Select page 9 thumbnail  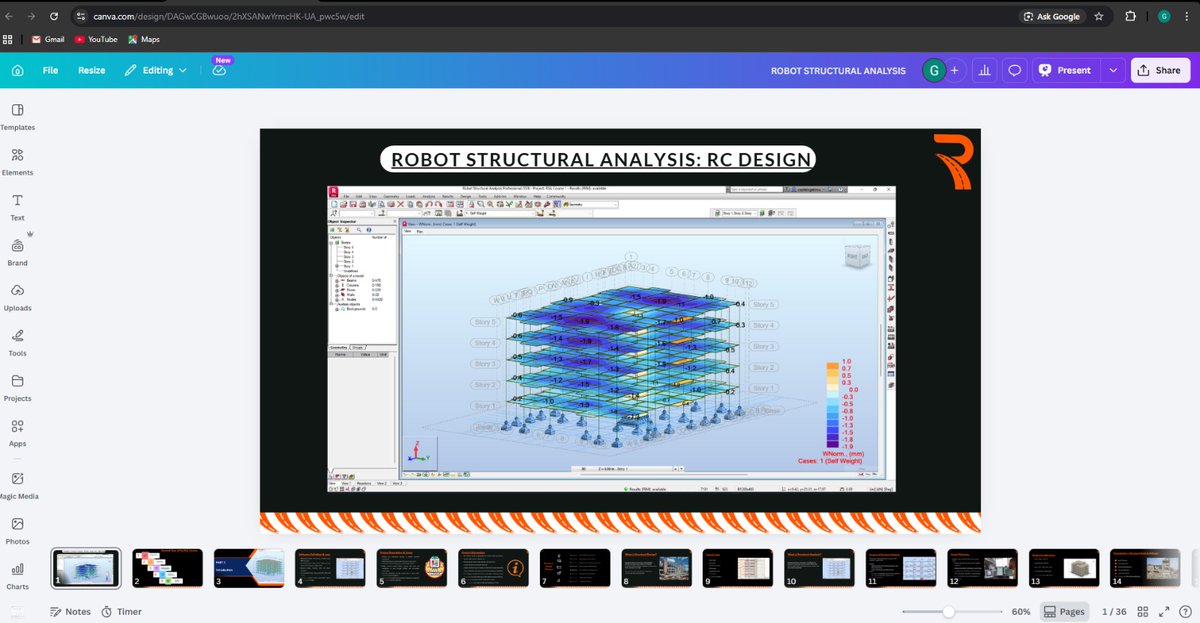tap(738, 567)
